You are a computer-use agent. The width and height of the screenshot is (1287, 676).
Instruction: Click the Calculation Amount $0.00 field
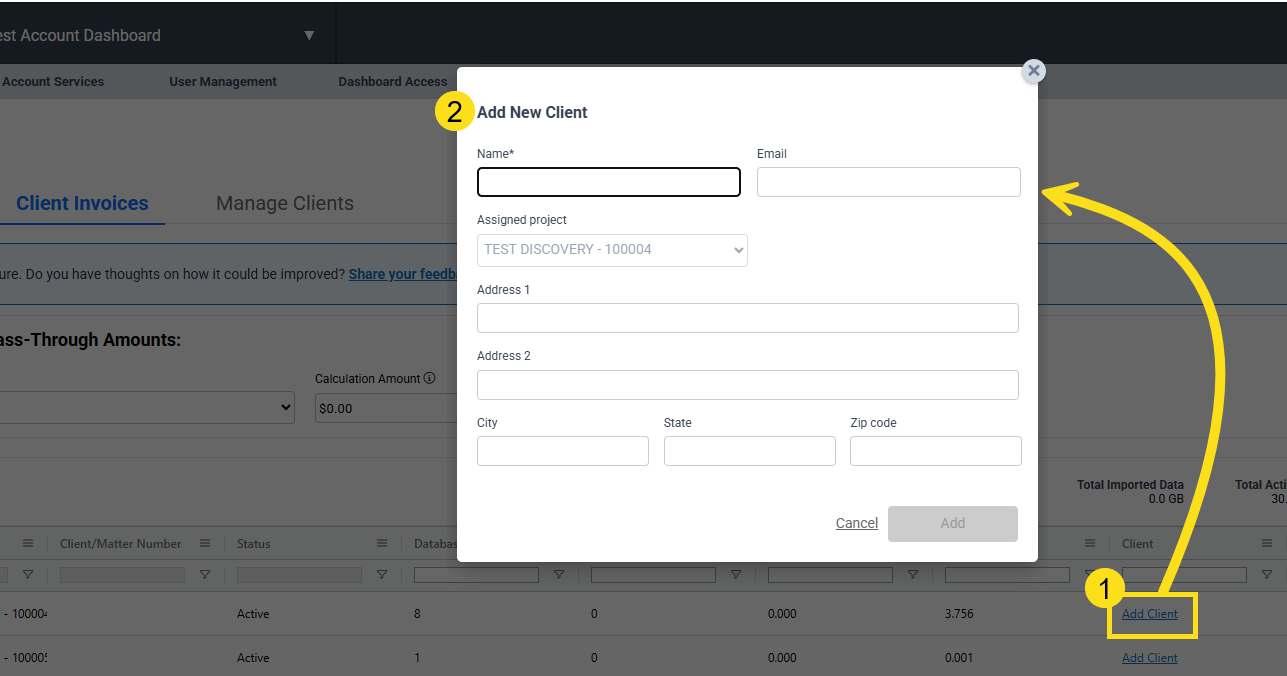(386, 408)
